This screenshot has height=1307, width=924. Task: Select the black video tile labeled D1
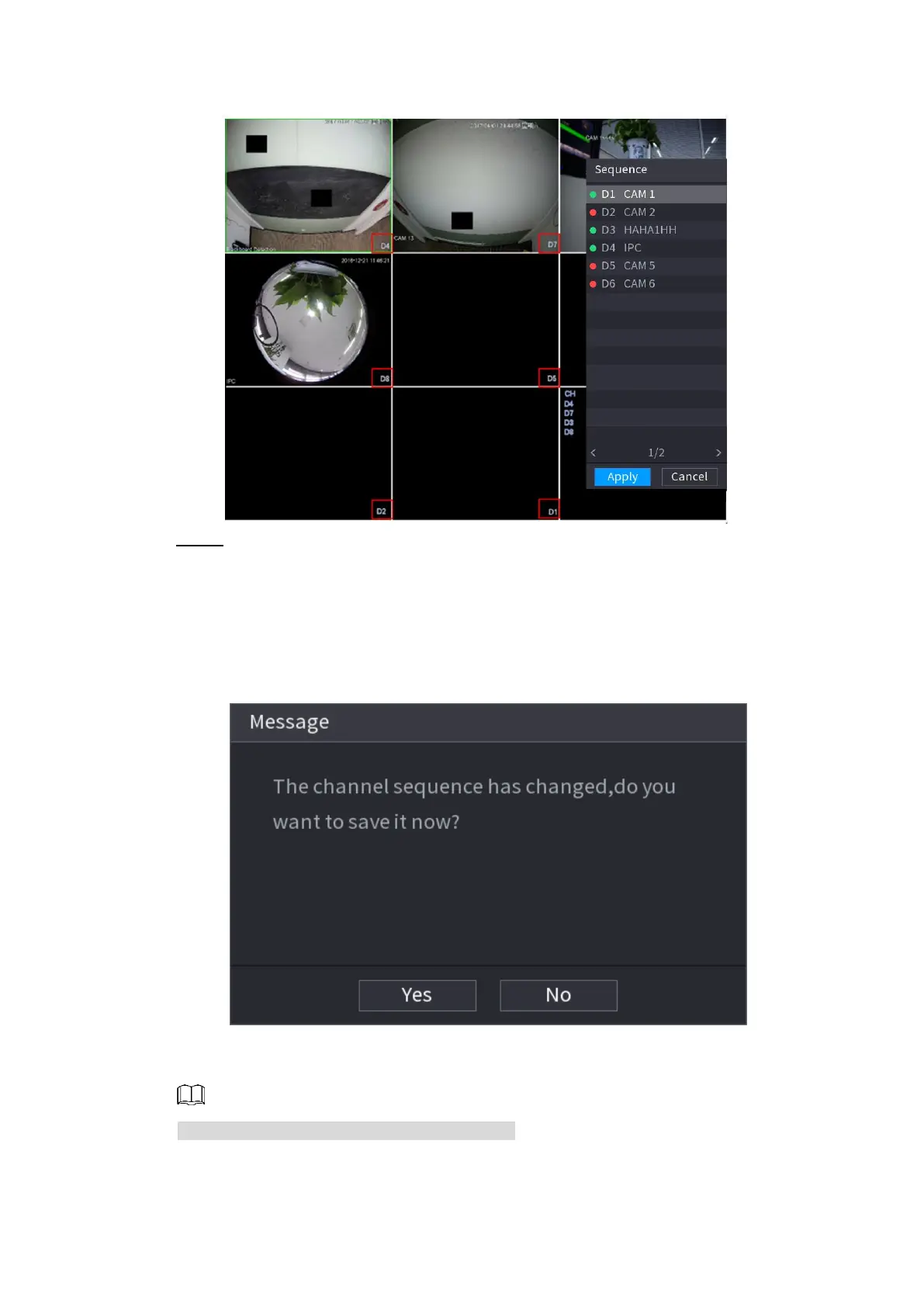coord(476,453)
